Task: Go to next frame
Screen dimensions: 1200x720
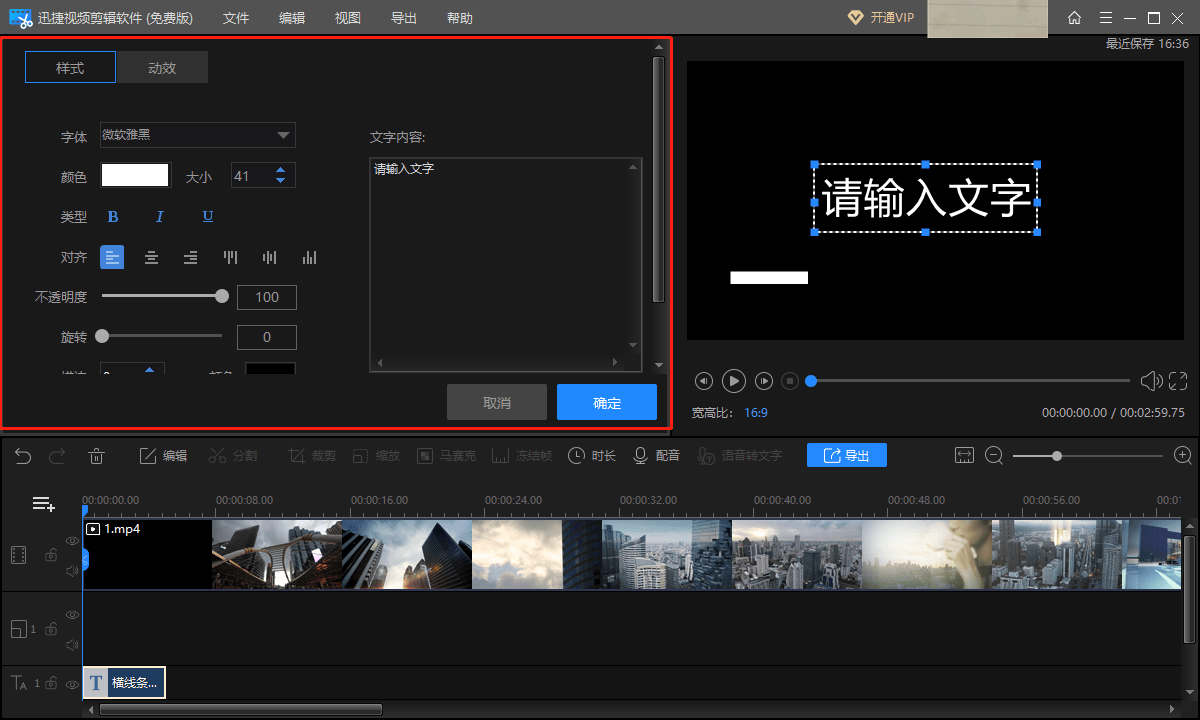Action: [764, 381]
